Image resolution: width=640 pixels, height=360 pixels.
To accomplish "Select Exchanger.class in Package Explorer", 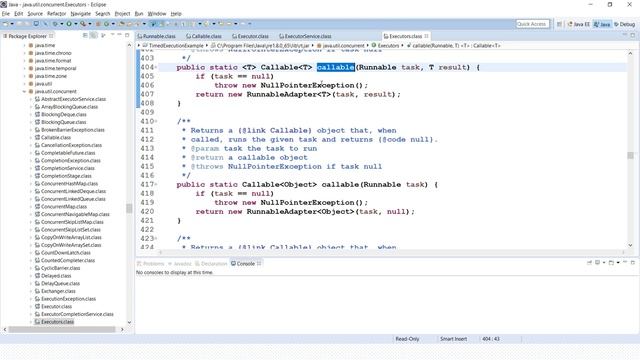I will tap(58, 291).
